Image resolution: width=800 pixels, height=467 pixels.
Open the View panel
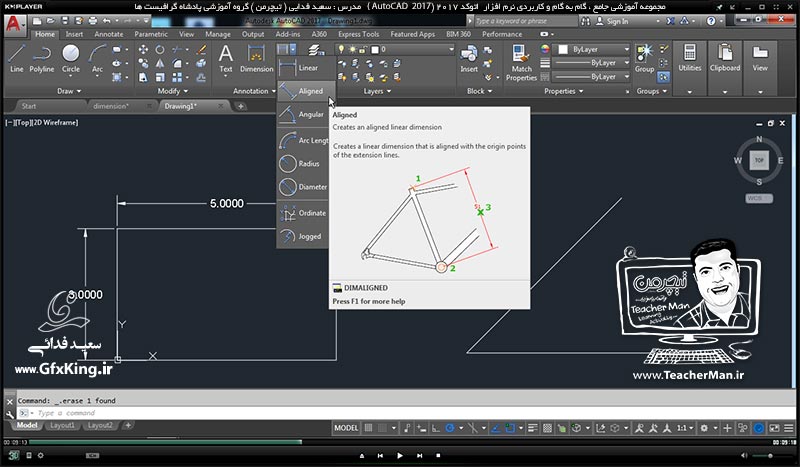pyautogui.click(x=760, y=68)
